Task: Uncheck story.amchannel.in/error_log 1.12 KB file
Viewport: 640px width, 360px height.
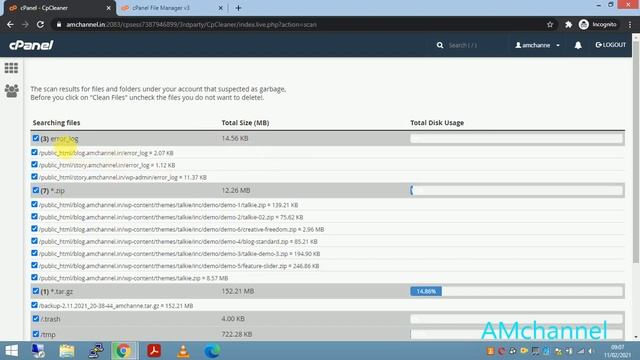Action: tap(34, 164)
